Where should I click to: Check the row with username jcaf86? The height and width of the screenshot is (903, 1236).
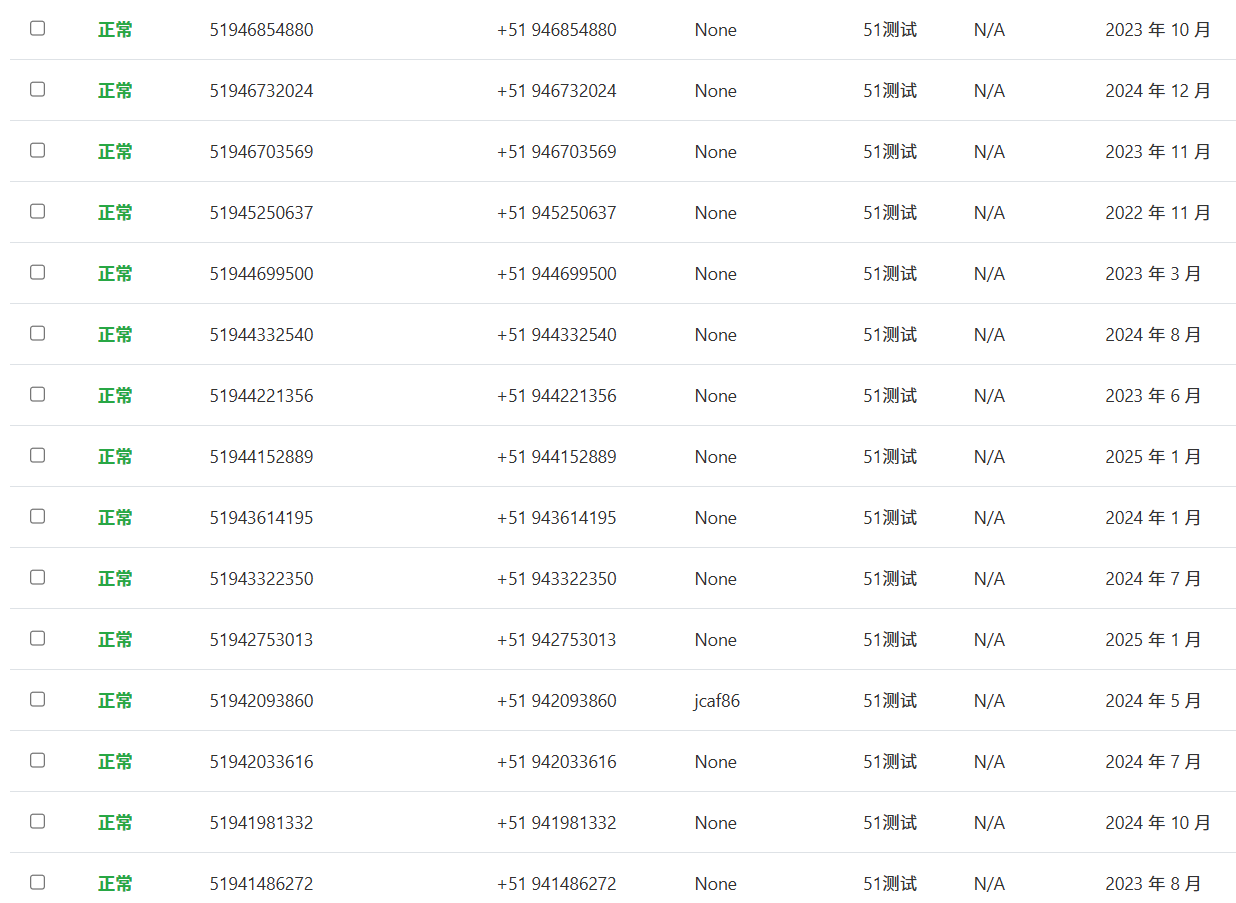coord(38,700)
